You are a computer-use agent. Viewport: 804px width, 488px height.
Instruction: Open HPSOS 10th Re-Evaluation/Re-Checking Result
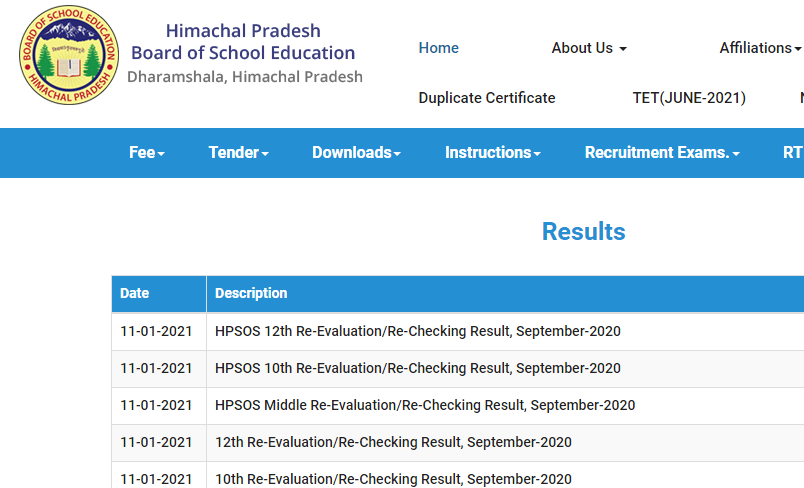pos(417,369)
